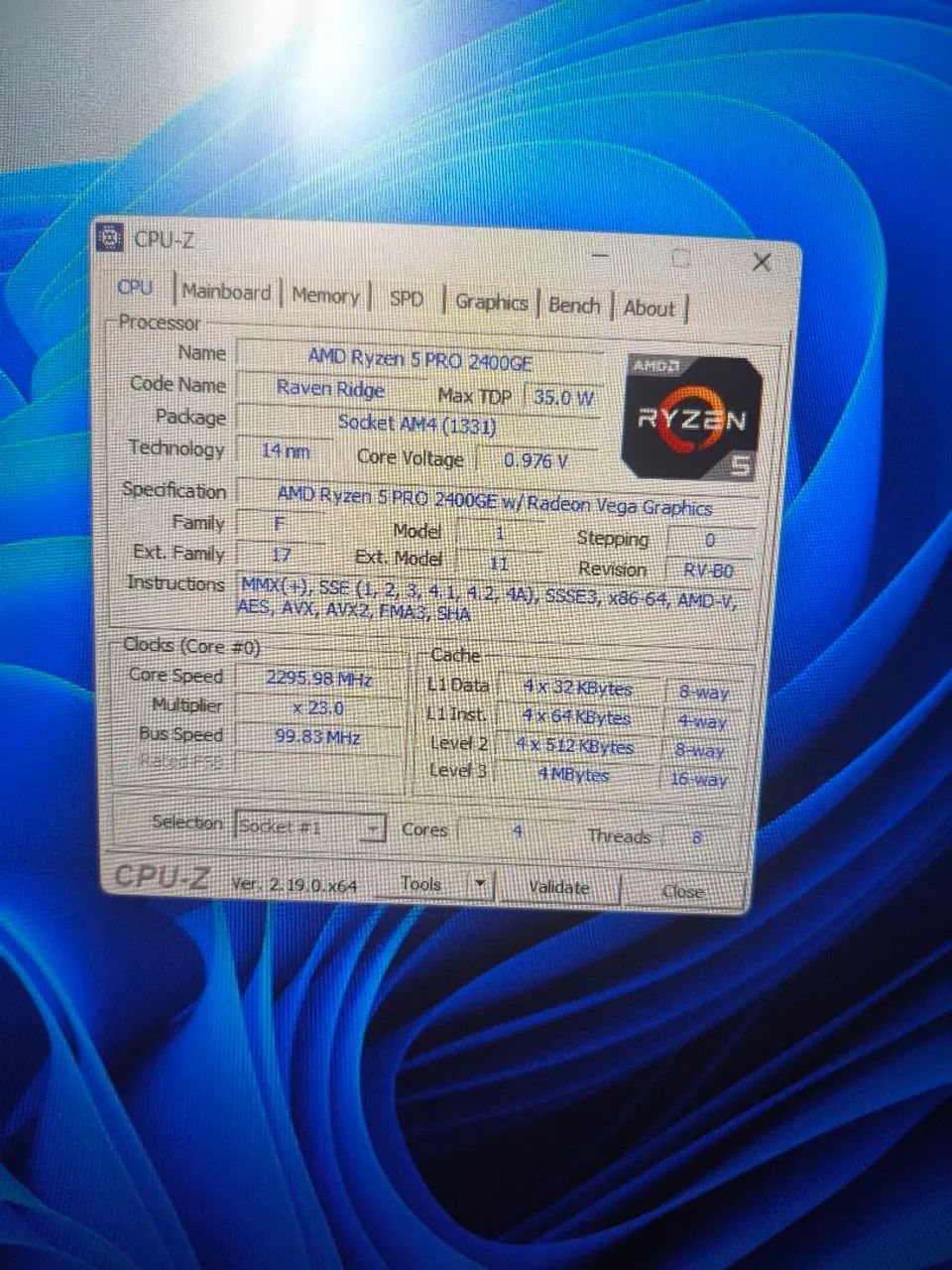Open the Memory tab
Screen dimensions: 952x1270
tap(325, 296)
